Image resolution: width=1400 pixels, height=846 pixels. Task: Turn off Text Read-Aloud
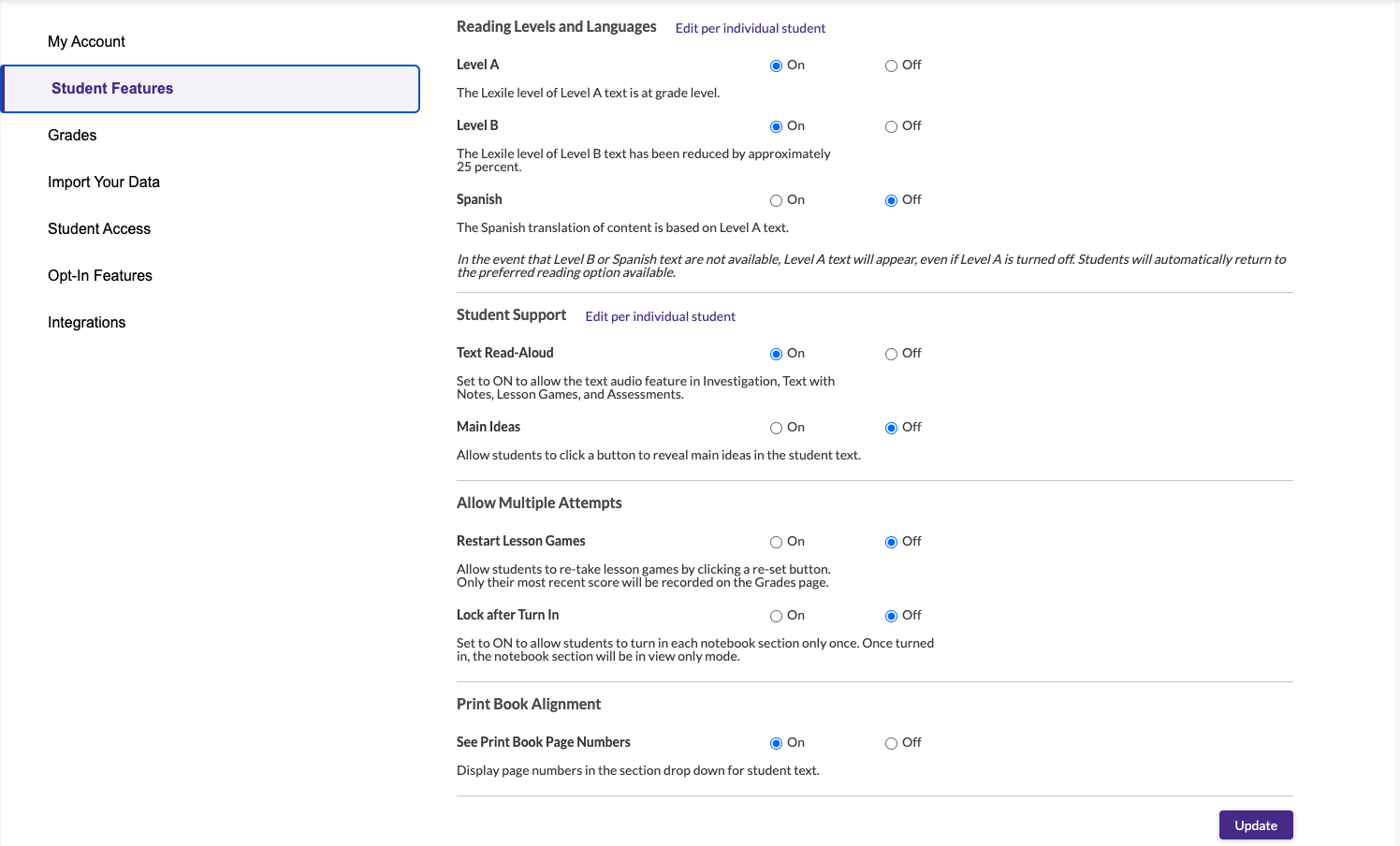[891, 354]
